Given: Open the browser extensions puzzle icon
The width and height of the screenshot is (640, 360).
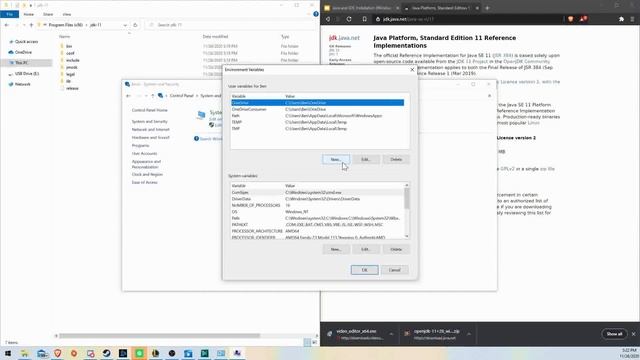Looking at the screenshot, I should click(x=621, y=19).
